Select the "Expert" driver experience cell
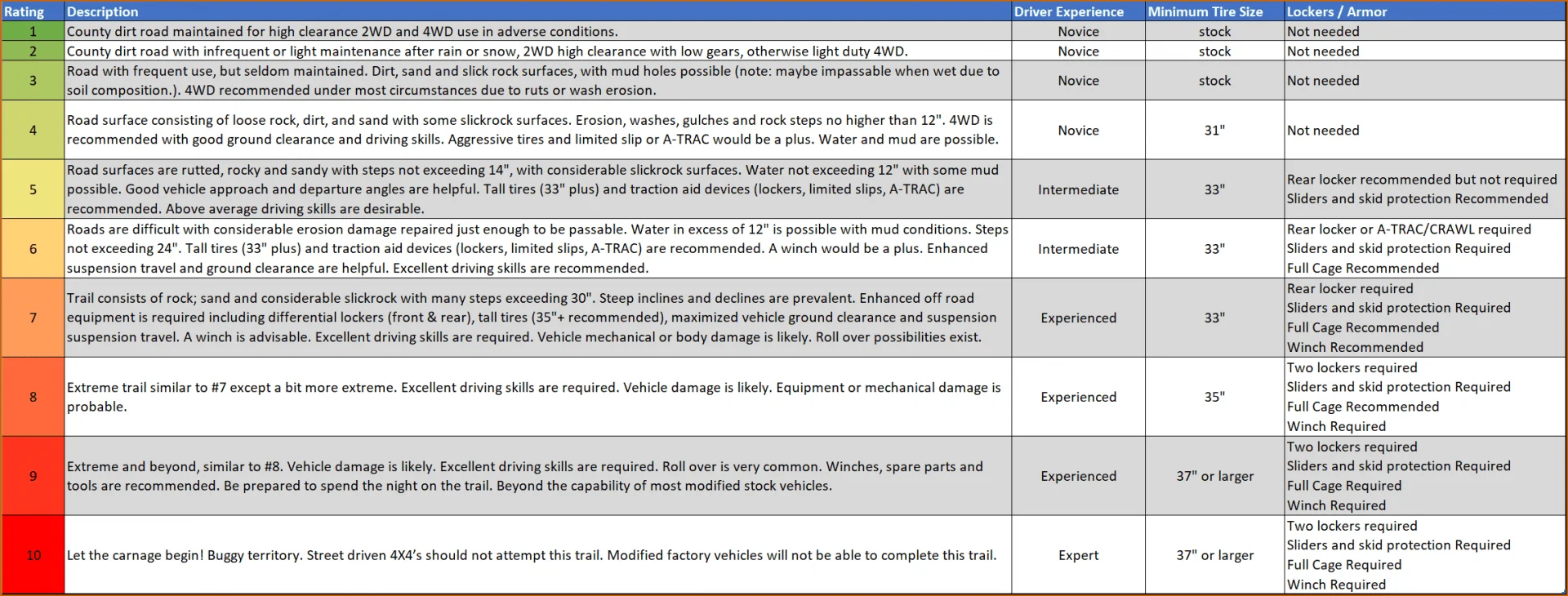This screenshot has height=596, width=1568. (x=1078, y=555)
